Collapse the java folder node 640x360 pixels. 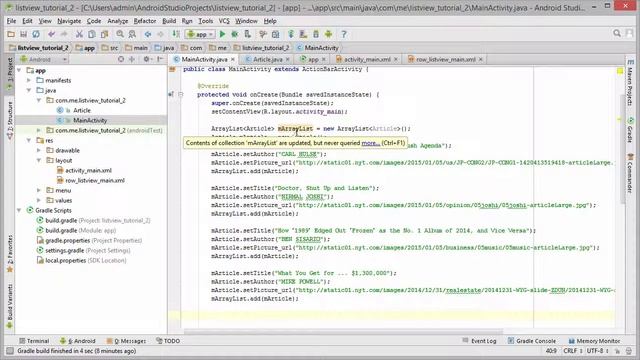point(29,90)
